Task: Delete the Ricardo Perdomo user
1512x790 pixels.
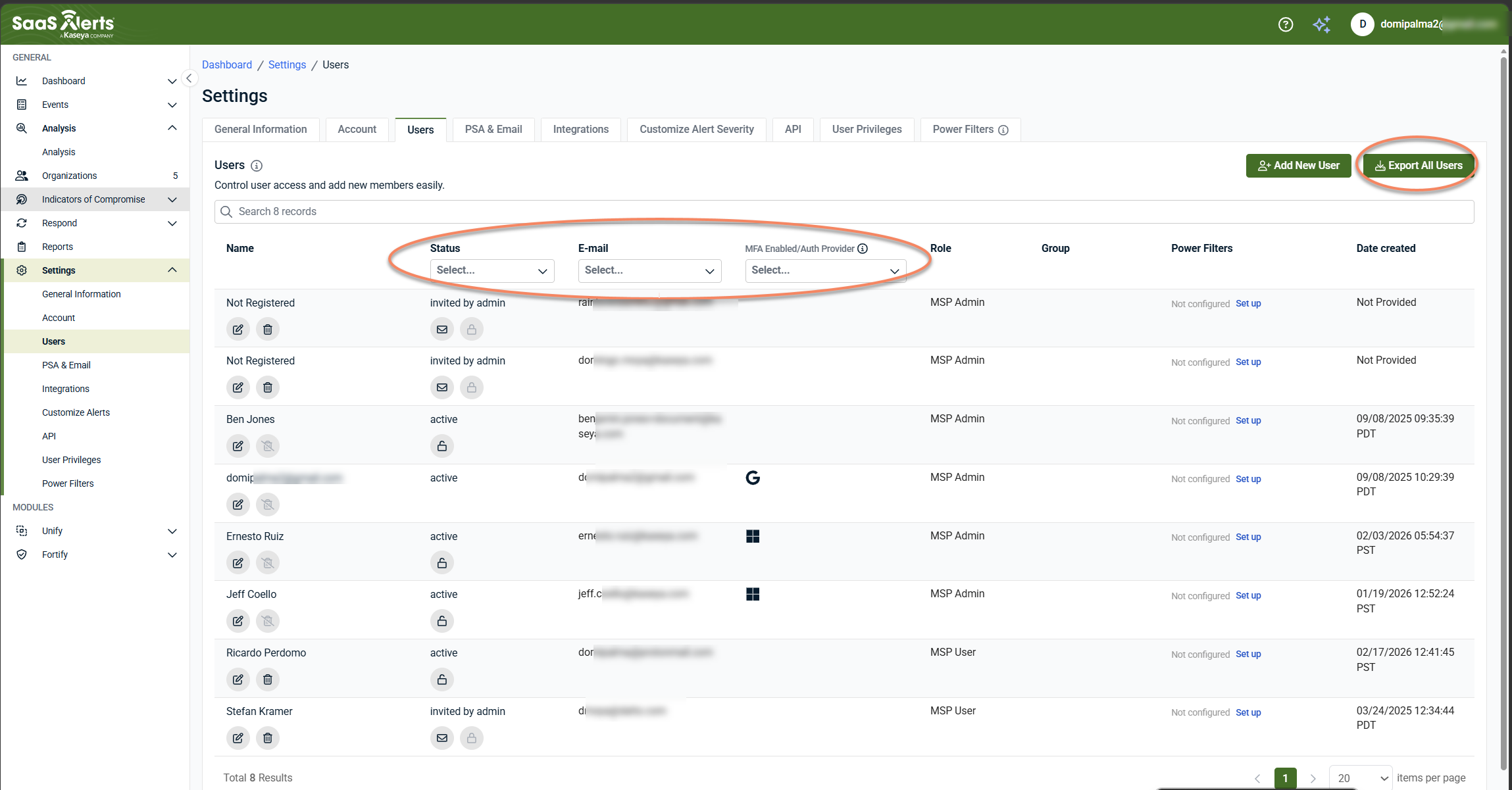Action: click(x=268, y=679)
